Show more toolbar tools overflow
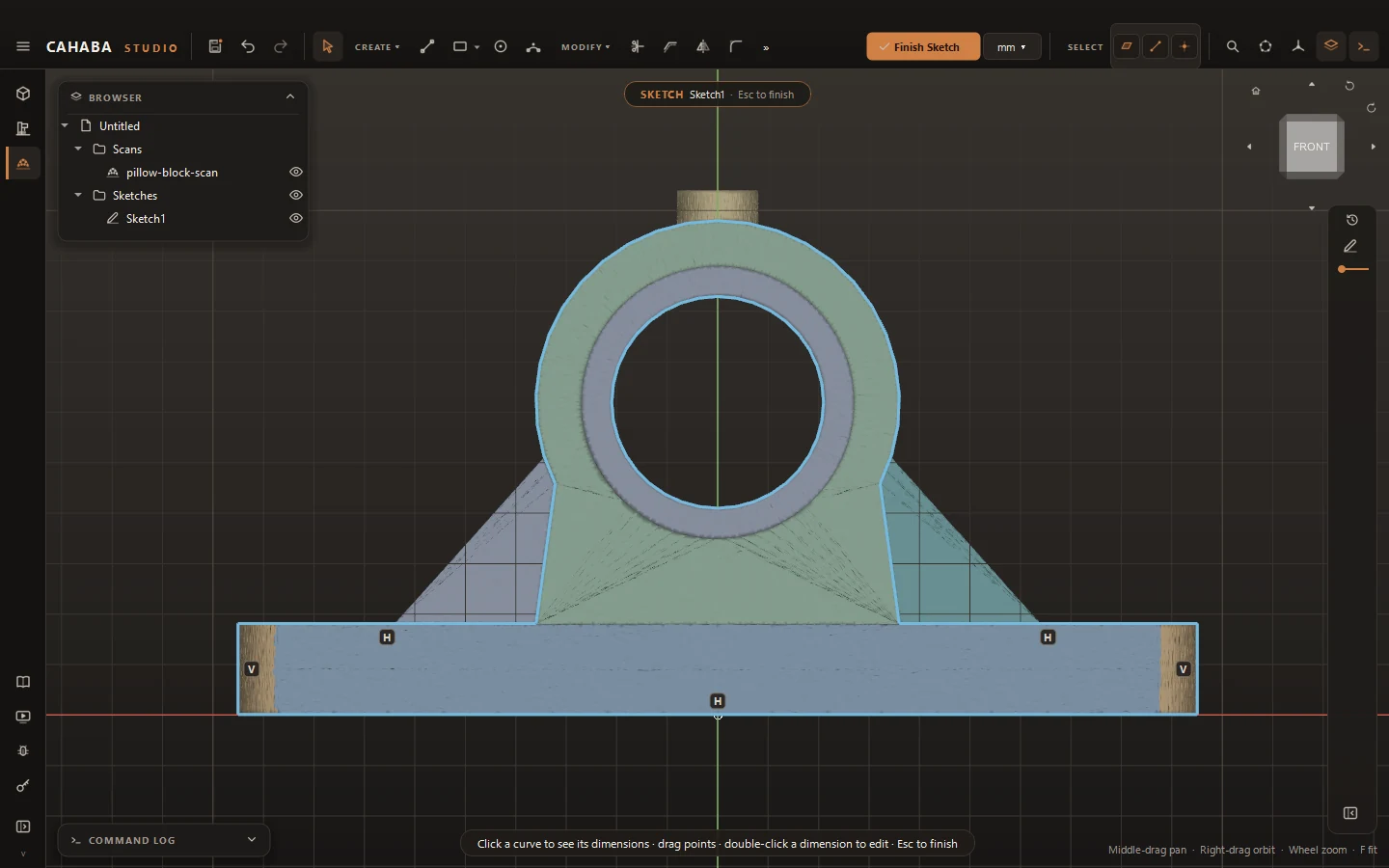1389x868 pixels. point(766,47)
